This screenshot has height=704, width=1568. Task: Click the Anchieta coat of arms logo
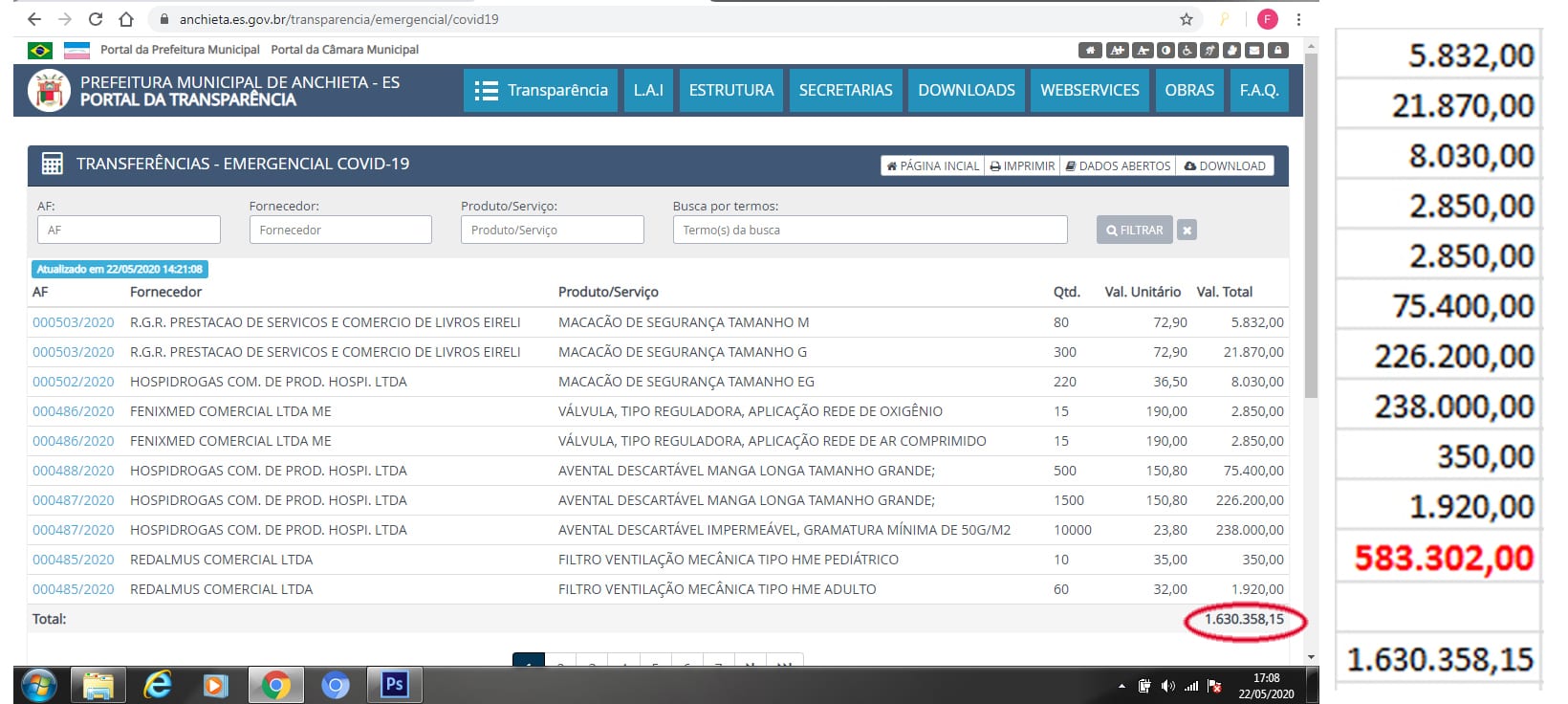[x=49, y=91]
